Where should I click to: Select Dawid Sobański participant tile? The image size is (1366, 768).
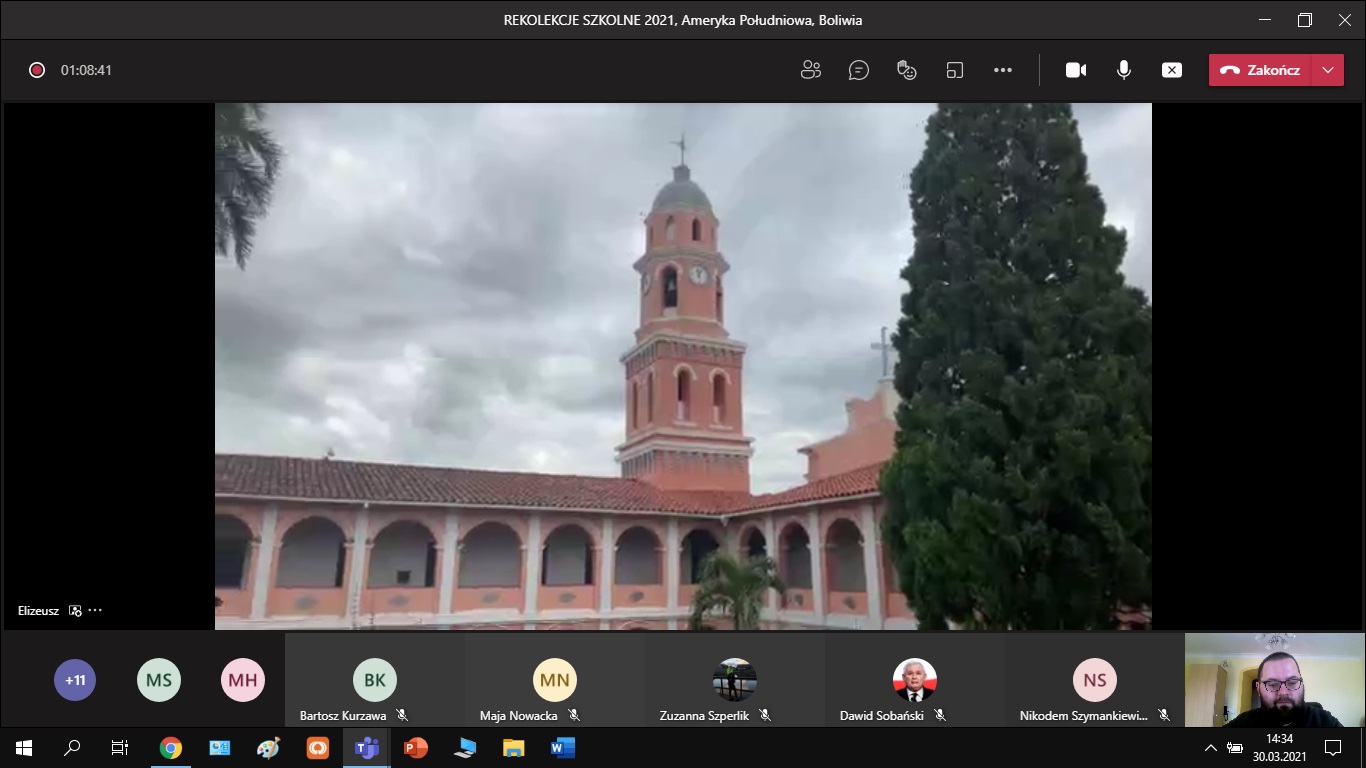[x=915, y=682]
